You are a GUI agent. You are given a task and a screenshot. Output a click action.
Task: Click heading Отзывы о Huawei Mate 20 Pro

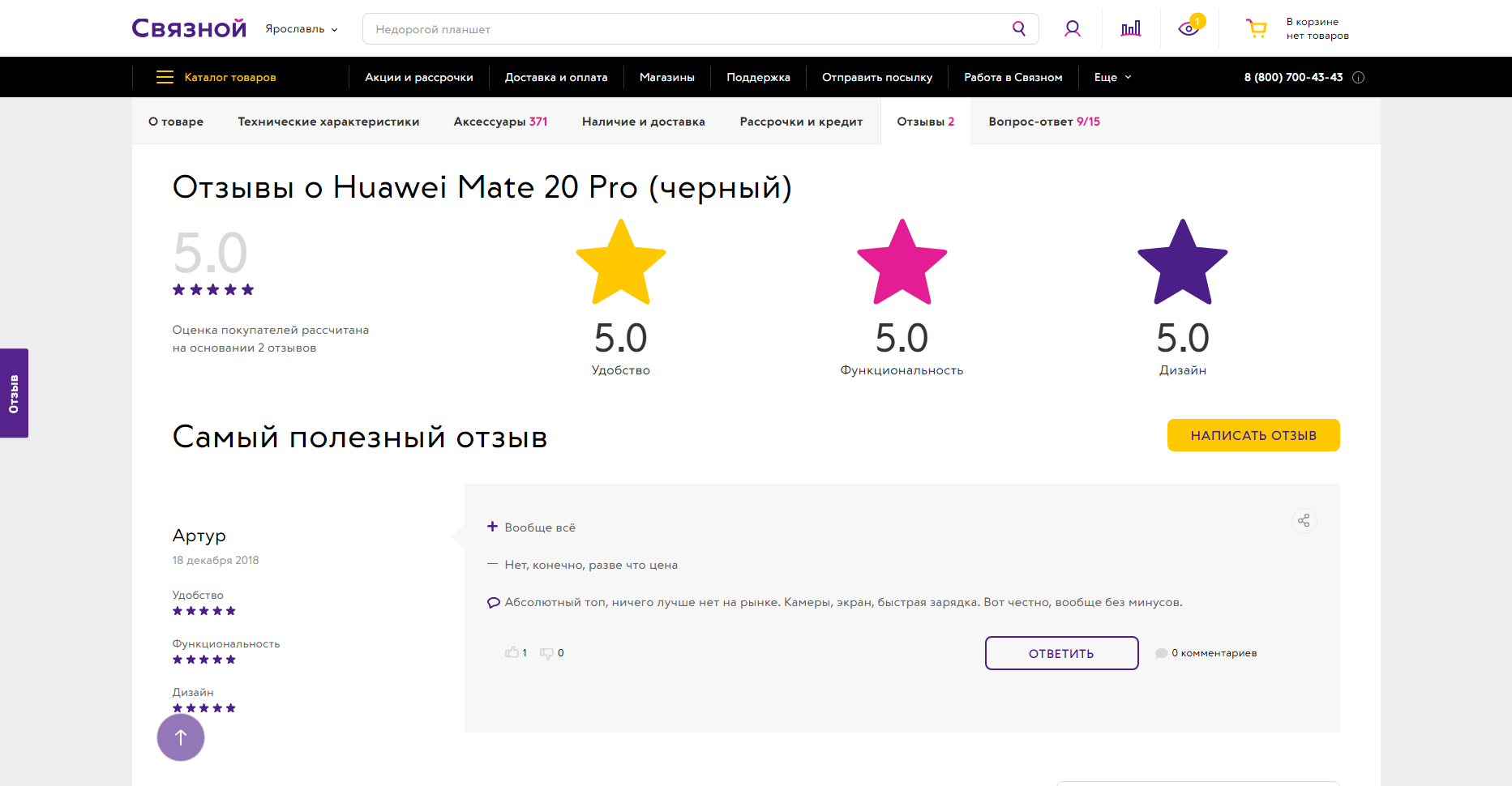[482, 187]
